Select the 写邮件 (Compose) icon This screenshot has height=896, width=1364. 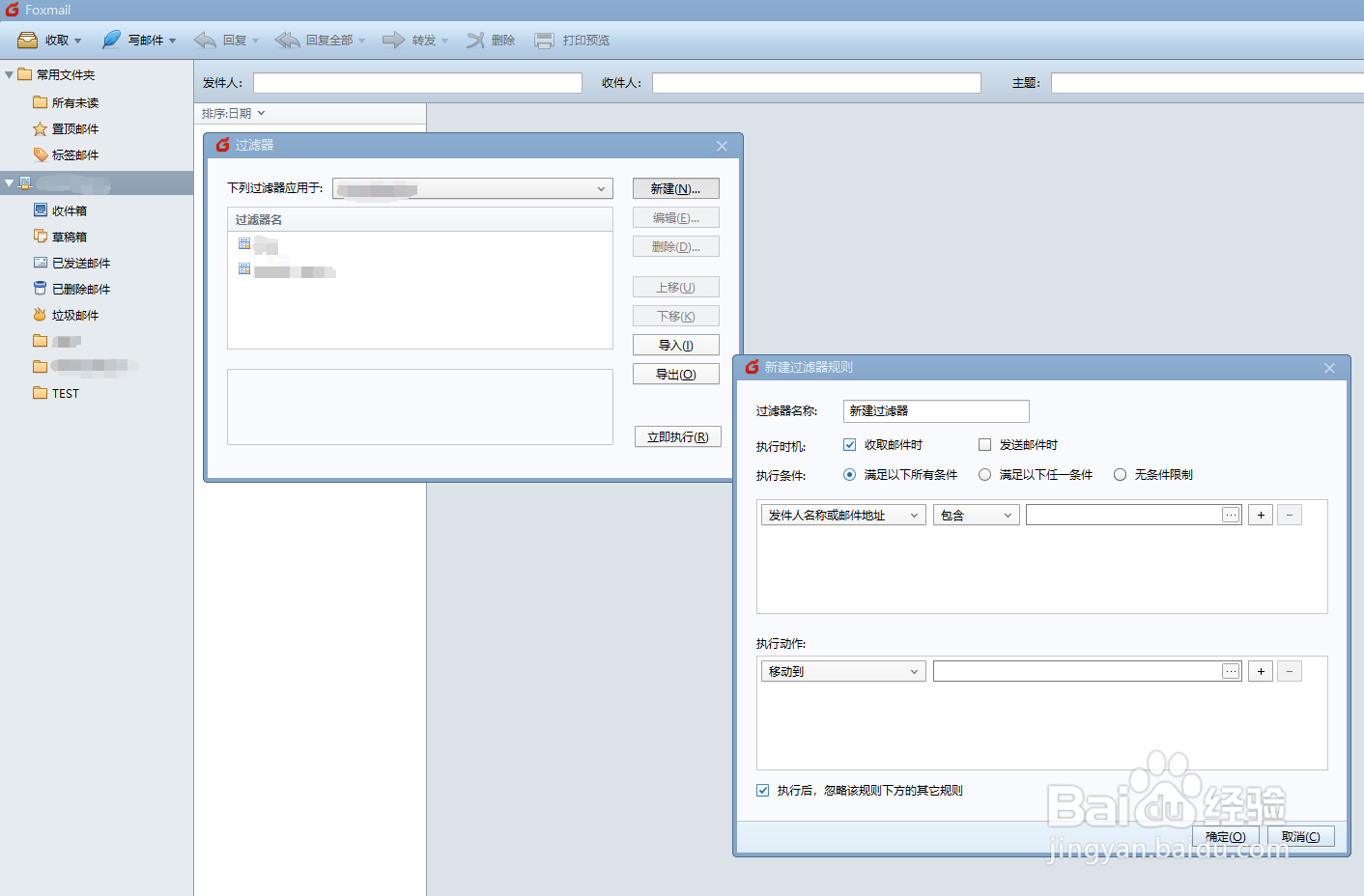[109, 40]
